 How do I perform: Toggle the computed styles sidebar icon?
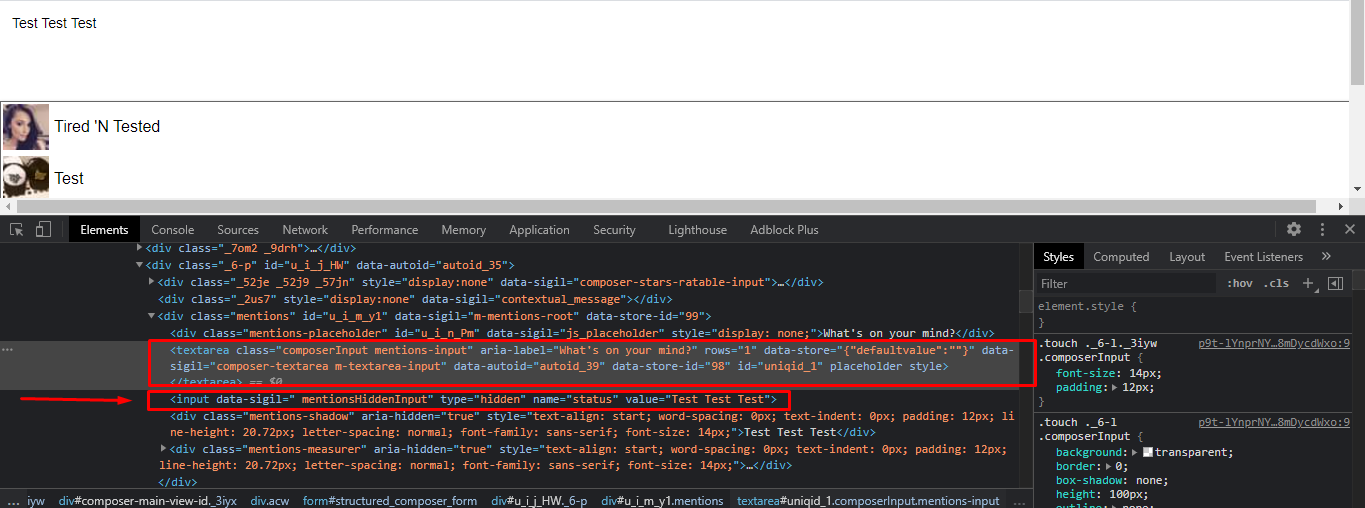point(1335,284)
